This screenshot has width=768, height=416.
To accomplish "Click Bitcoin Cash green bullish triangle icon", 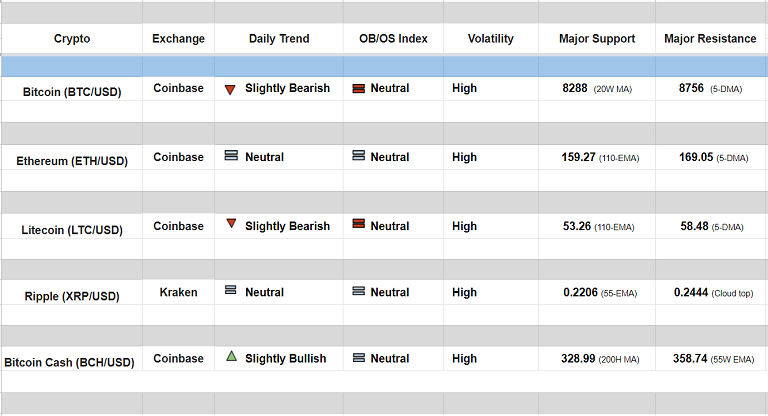I will point(231,356).
